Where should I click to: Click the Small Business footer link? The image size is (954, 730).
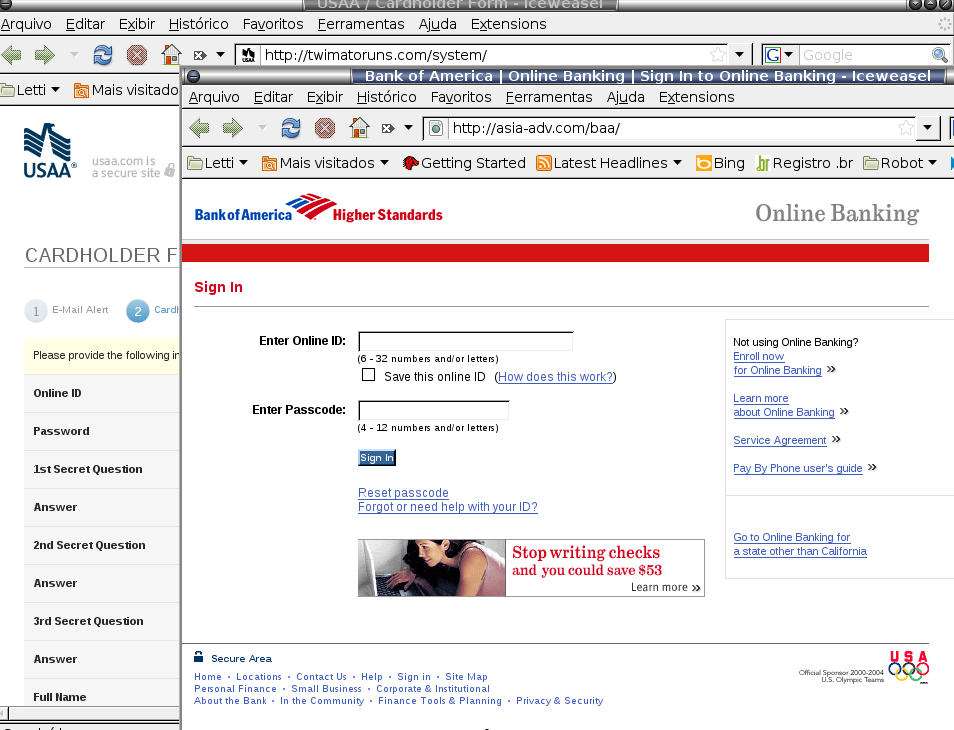pos(326,689)
